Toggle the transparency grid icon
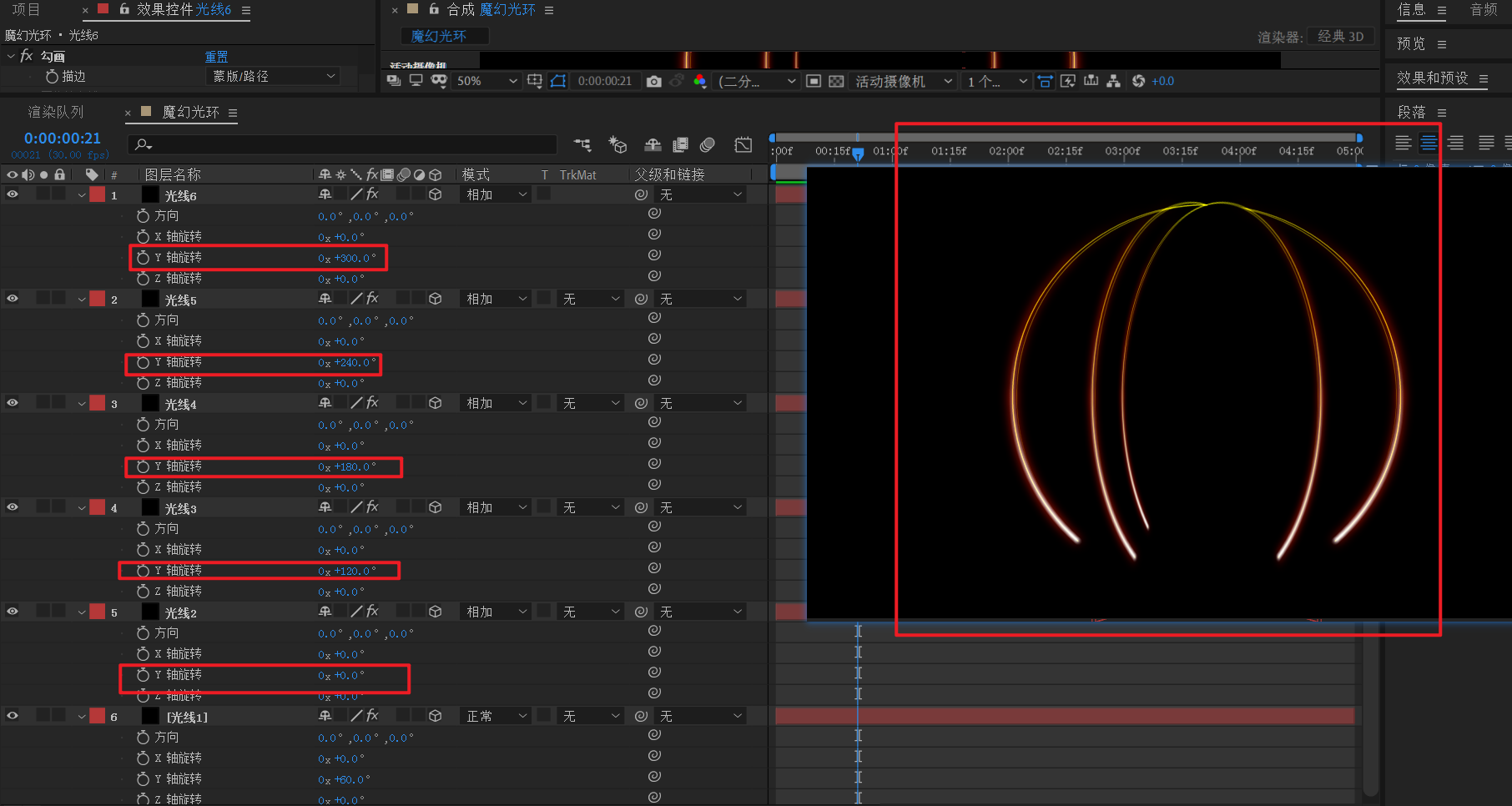The image size is (1512, 806). [x=836, y=81]
